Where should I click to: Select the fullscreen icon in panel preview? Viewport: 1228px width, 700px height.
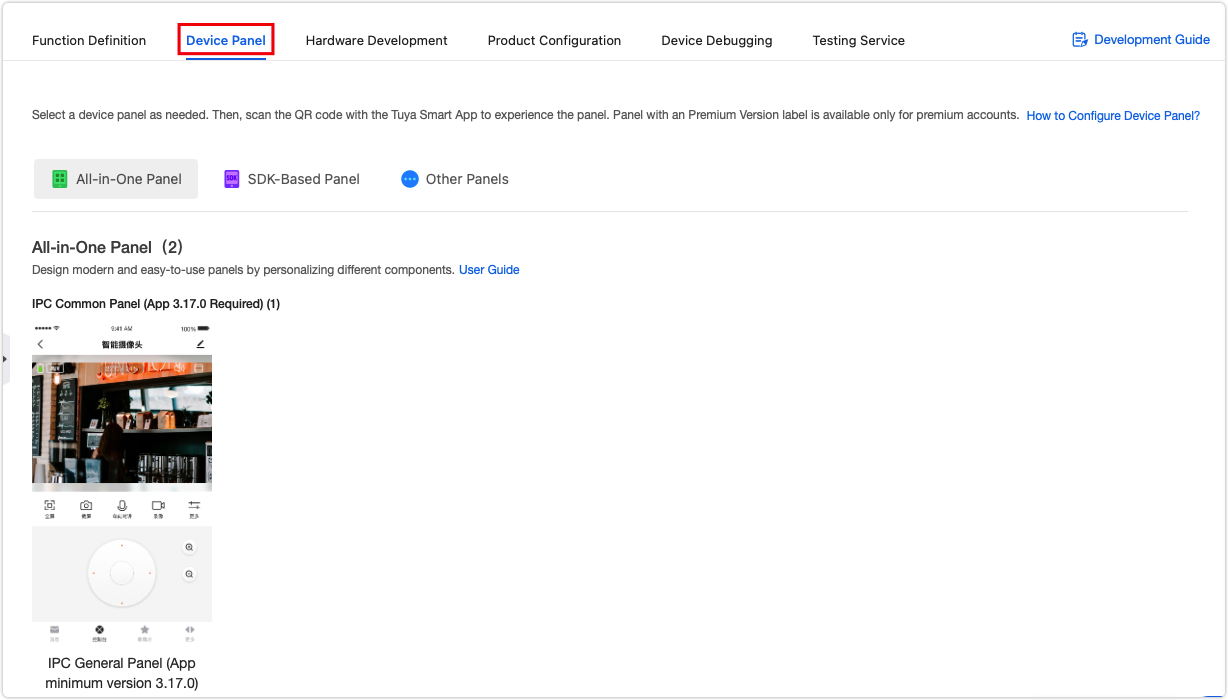click(49, 505)
